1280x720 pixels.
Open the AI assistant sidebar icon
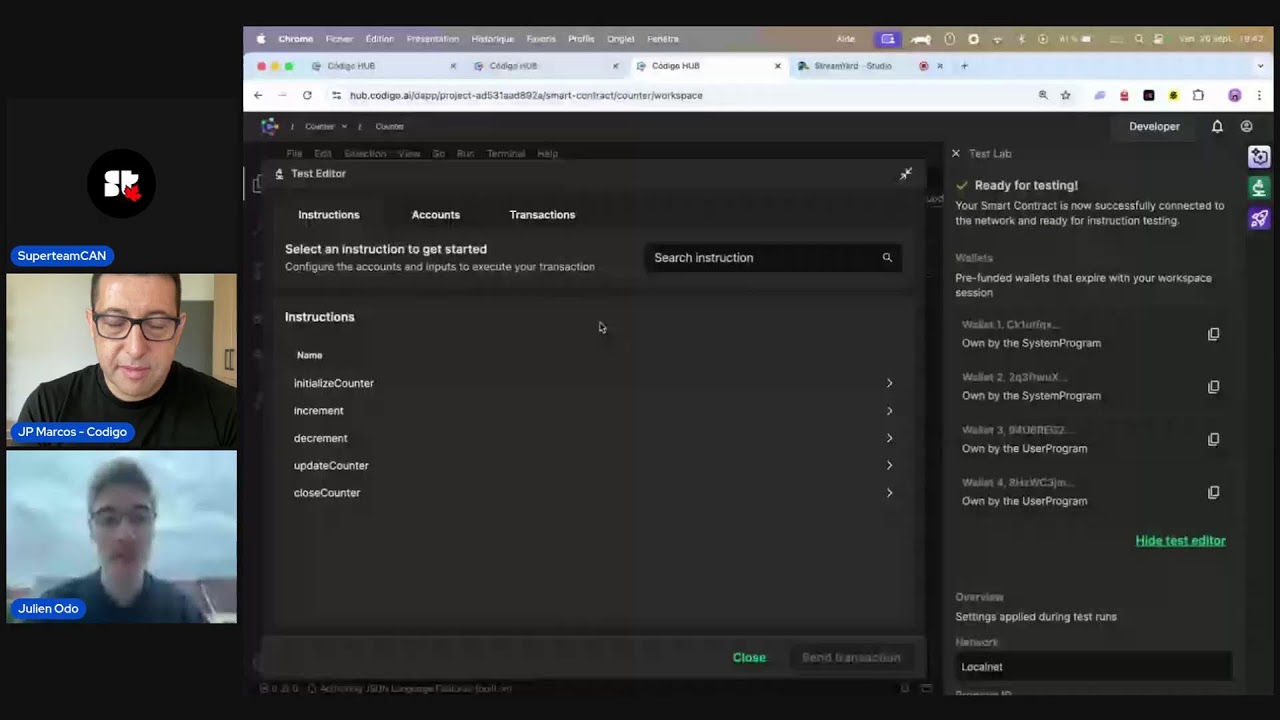tap(1259, 157)
